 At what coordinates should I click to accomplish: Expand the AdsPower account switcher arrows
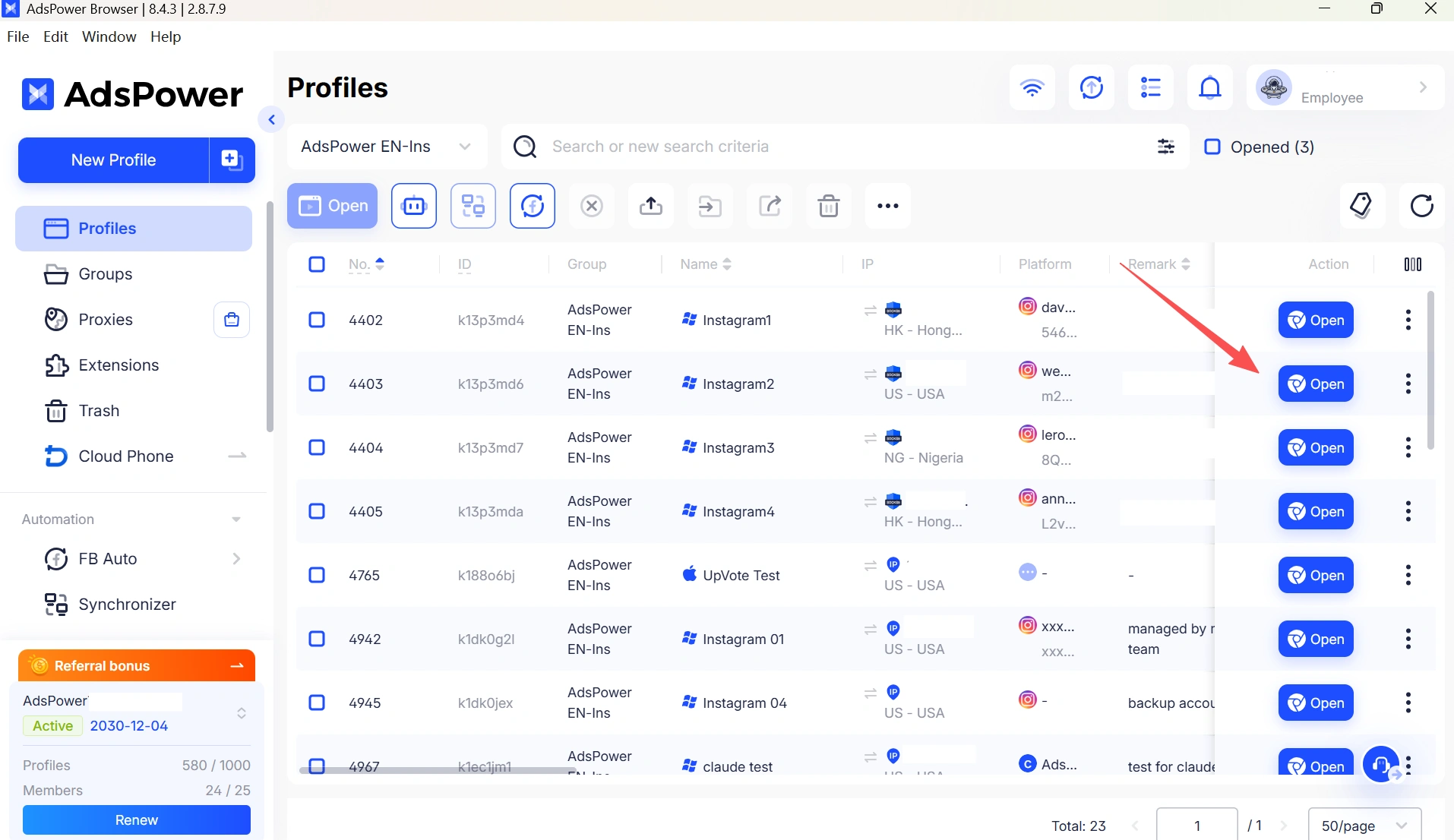tap(242, 713)
